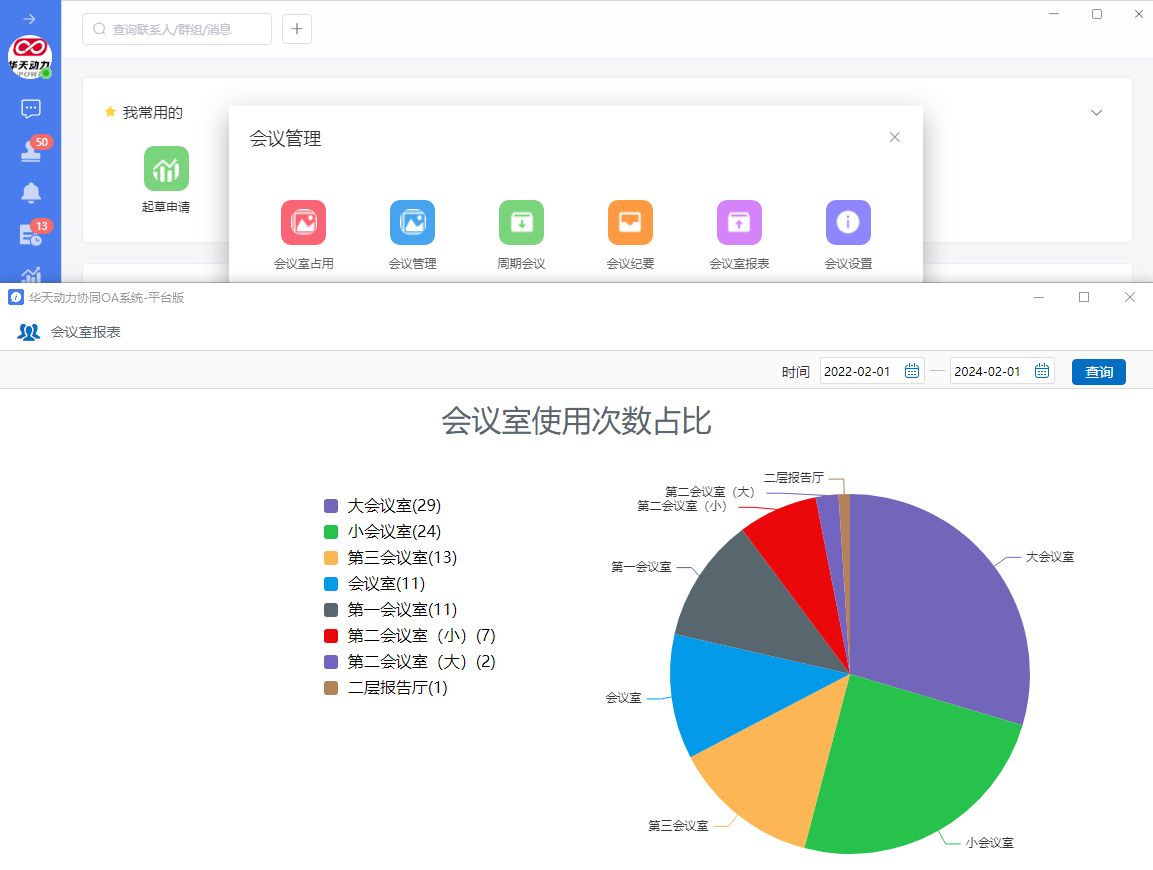Image resolution: width=1153 pixels, height=870 pixels.
Task: Open the chat messages sidebar icon
Action: click(31, 108)
